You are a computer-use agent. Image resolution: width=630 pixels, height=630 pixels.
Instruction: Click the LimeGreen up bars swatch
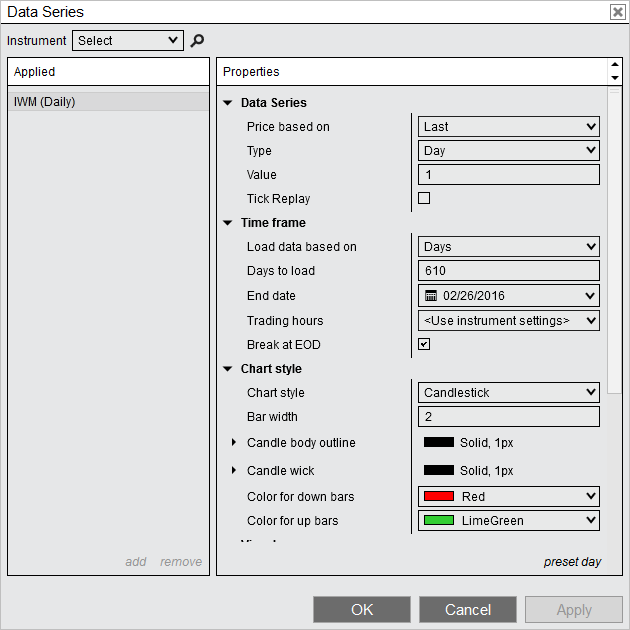pos(439,520)
